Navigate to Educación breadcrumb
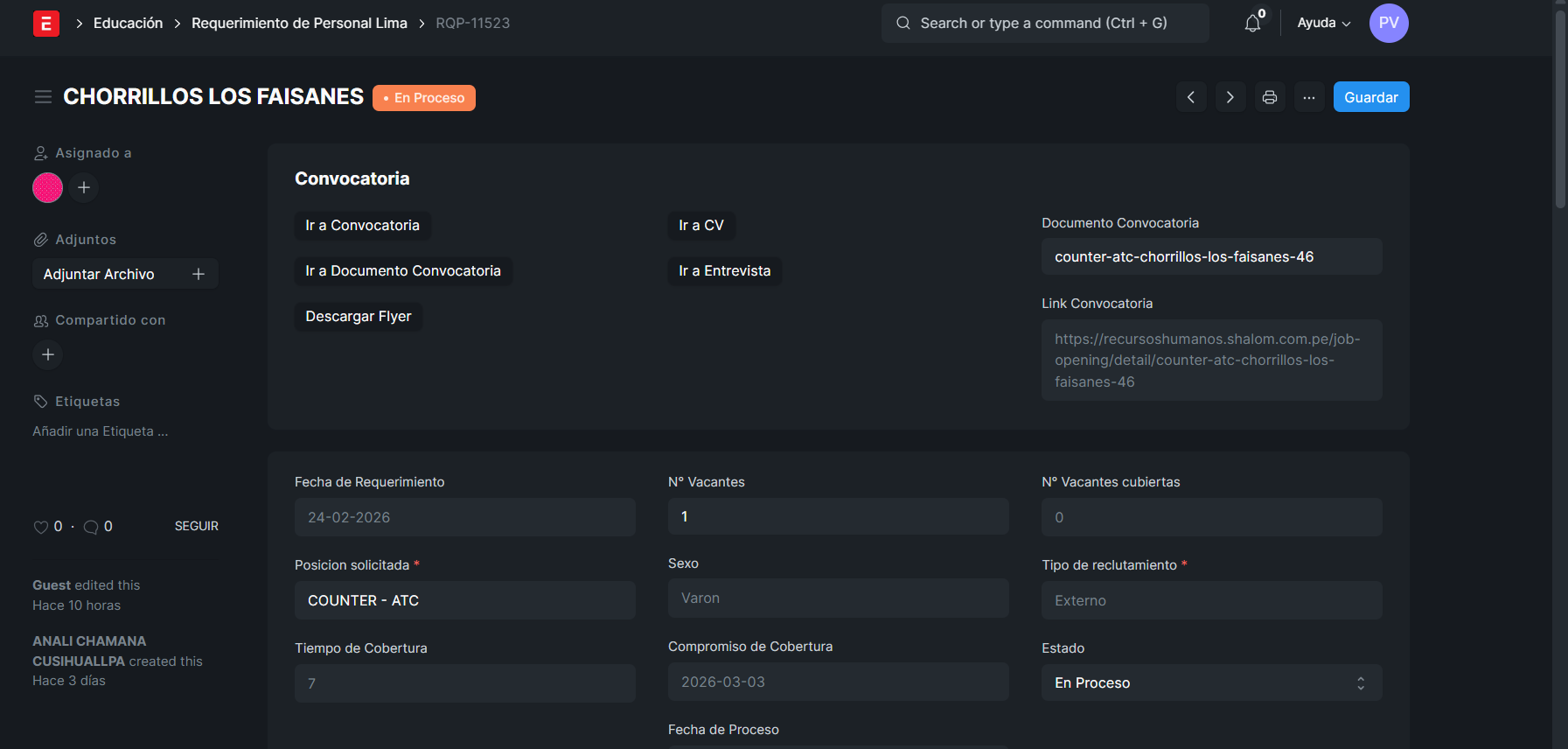 click(x=128, y=24)
